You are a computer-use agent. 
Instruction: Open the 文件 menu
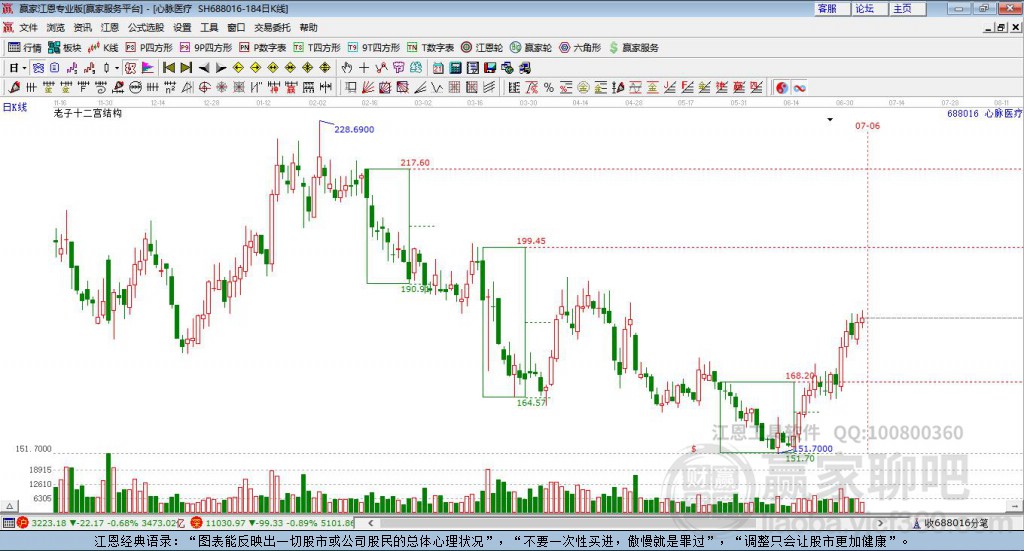coord(29,27)
